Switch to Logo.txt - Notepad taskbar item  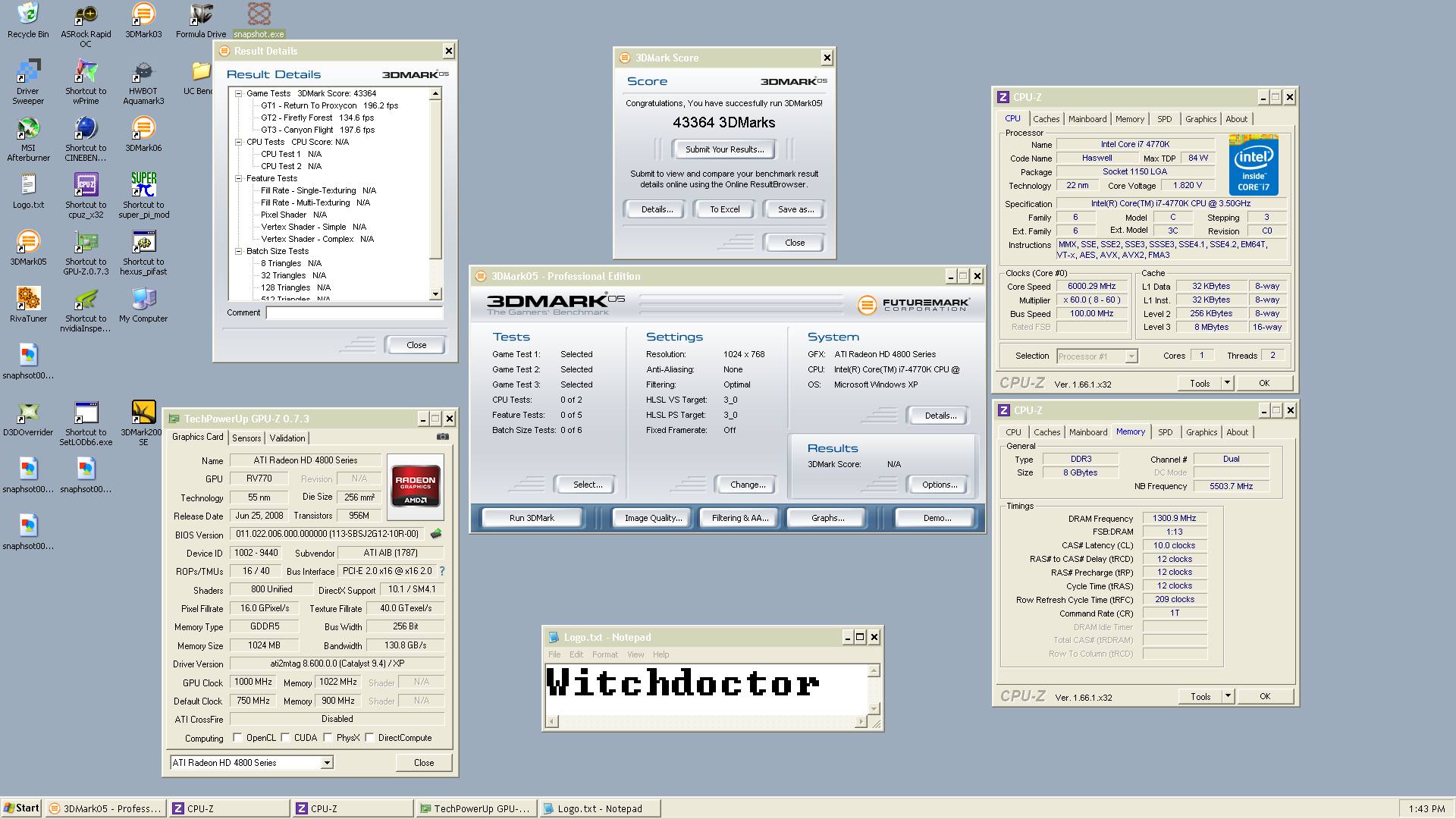(599, 808)
